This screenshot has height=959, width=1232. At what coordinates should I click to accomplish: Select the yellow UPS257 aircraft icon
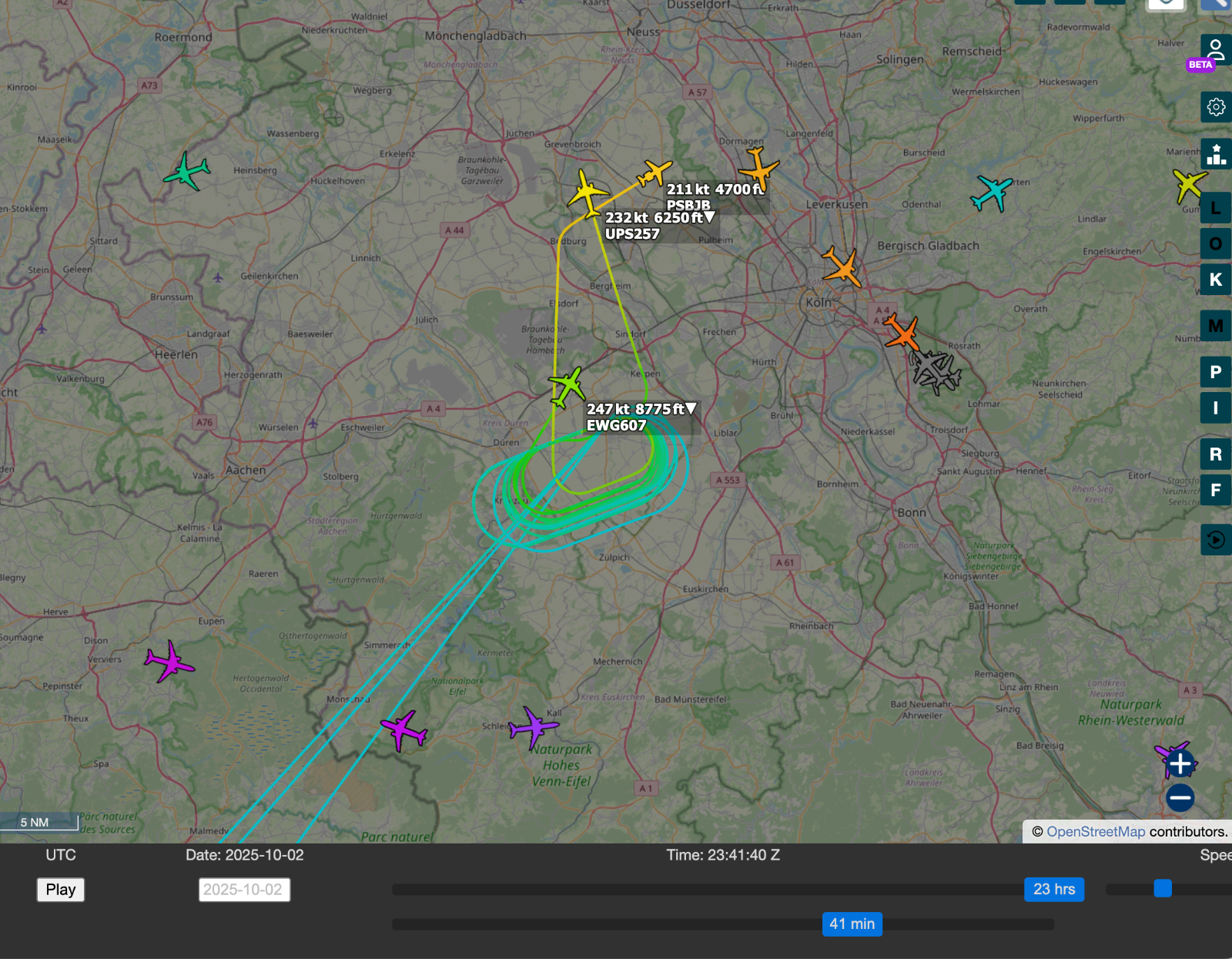click(588, 194)
